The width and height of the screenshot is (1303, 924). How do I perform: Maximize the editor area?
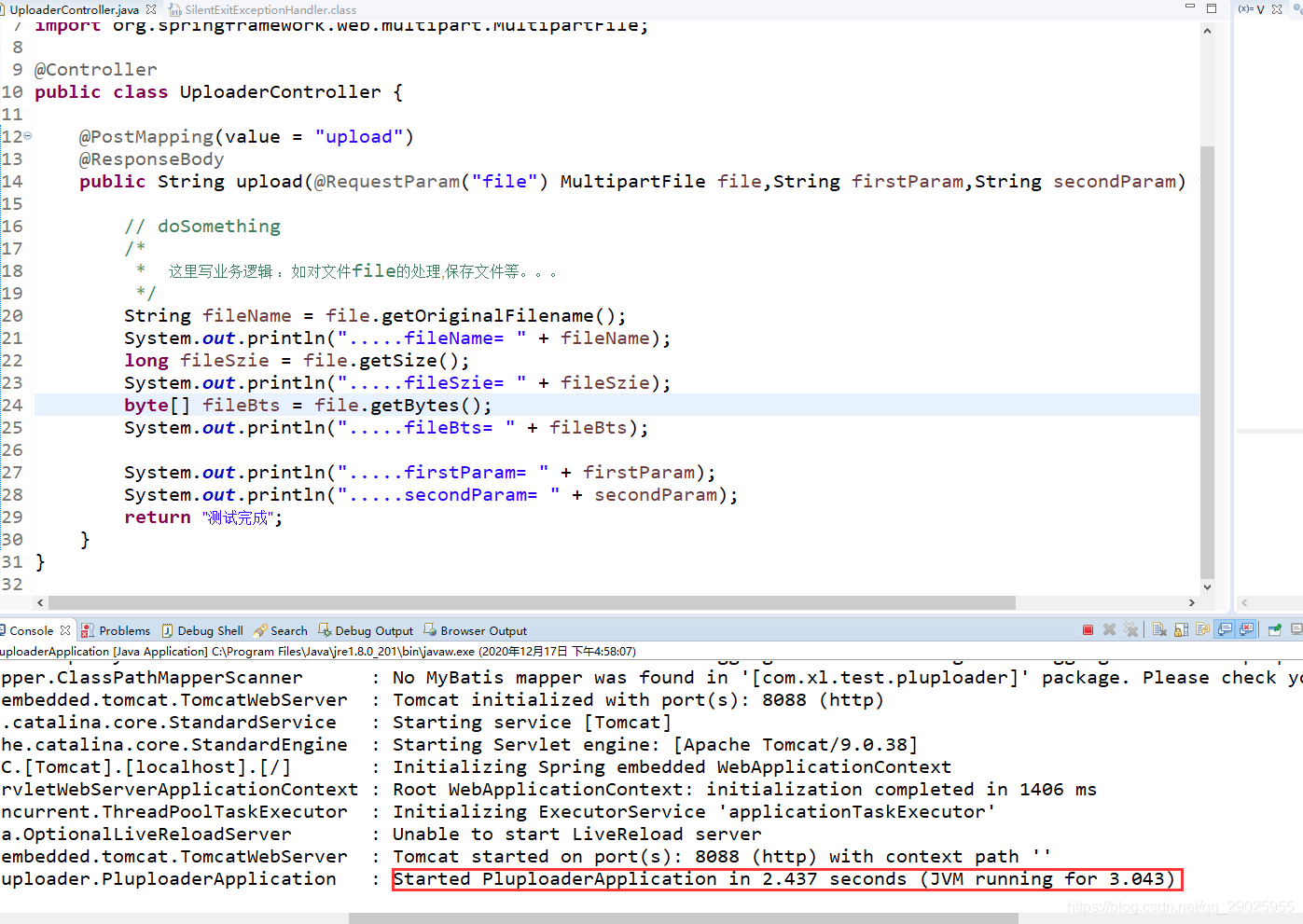coord(1212,7)
